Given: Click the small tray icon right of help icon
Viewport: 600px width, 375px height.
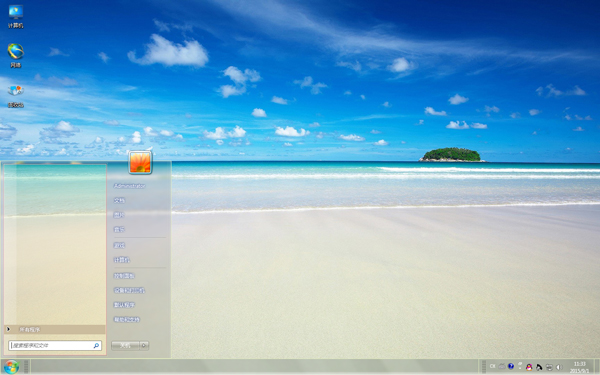Looking at the screenshot, I should [x=520, y=365].
